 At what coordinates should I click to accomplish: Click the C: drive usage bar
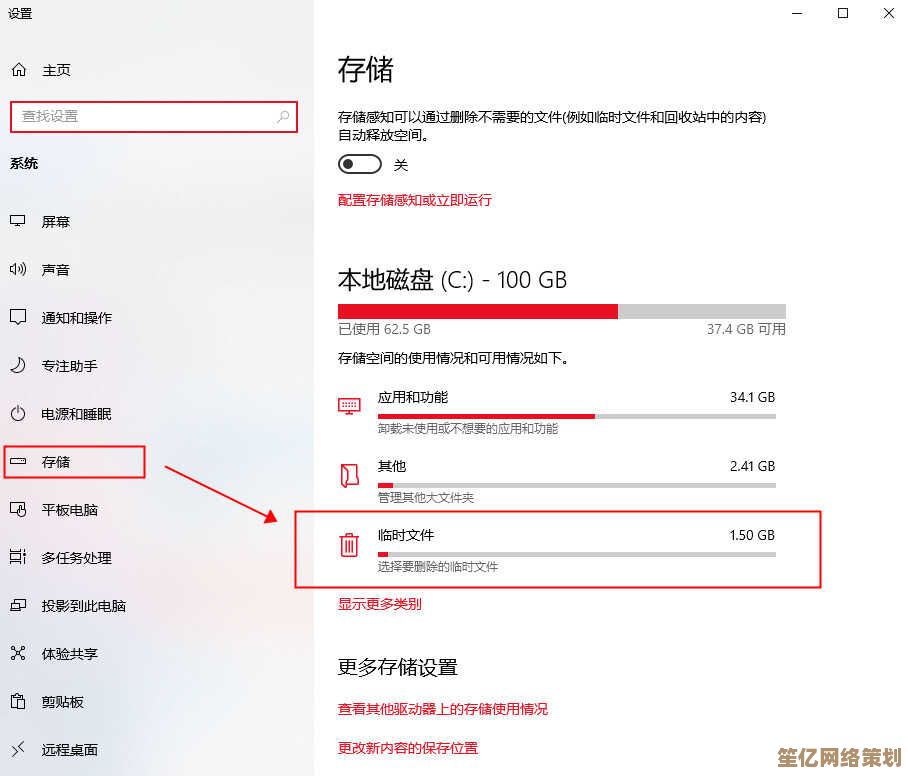pos(562,311)
